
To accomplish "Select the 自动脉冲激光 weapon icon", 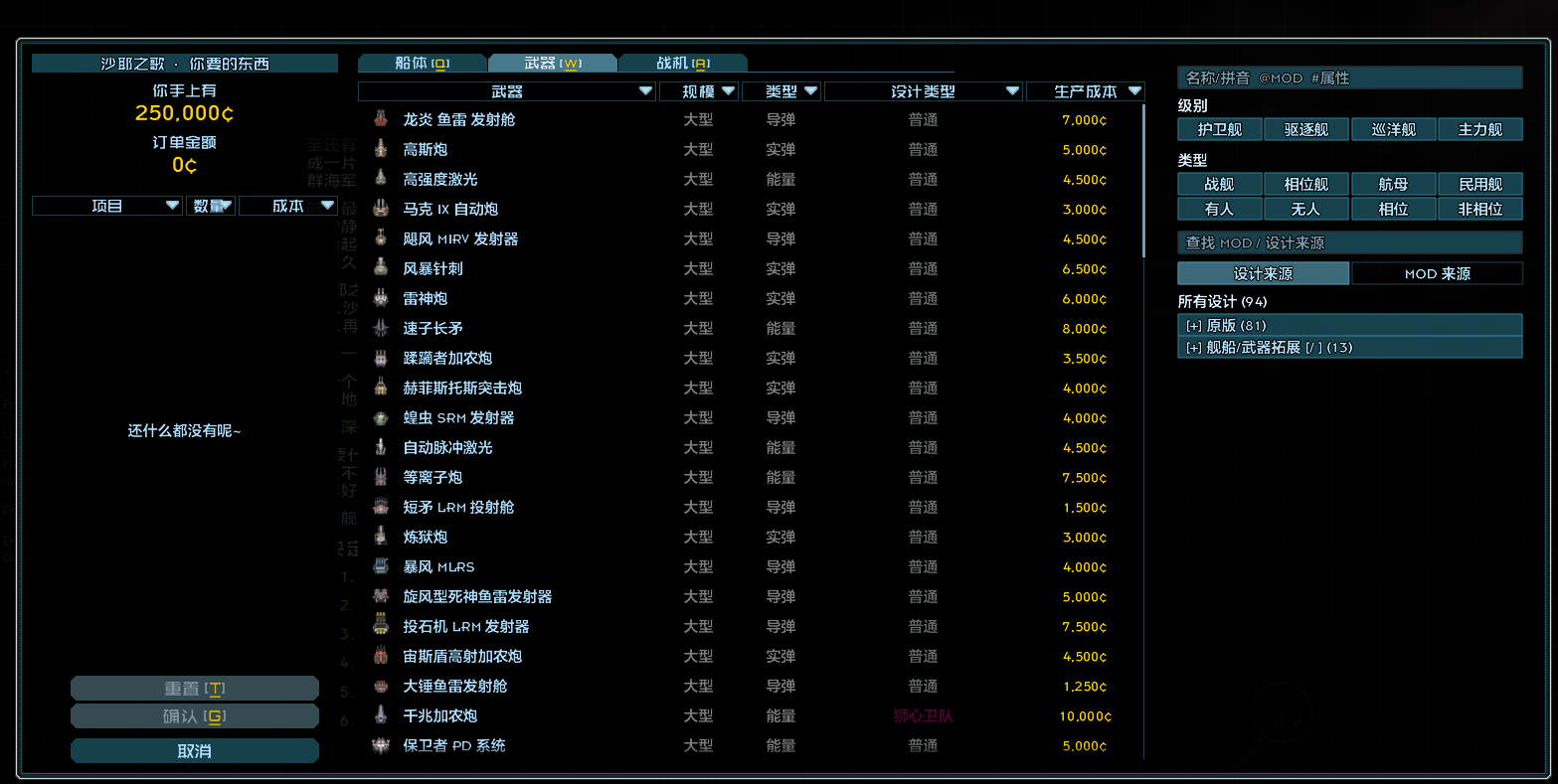I will coord(381,447).
